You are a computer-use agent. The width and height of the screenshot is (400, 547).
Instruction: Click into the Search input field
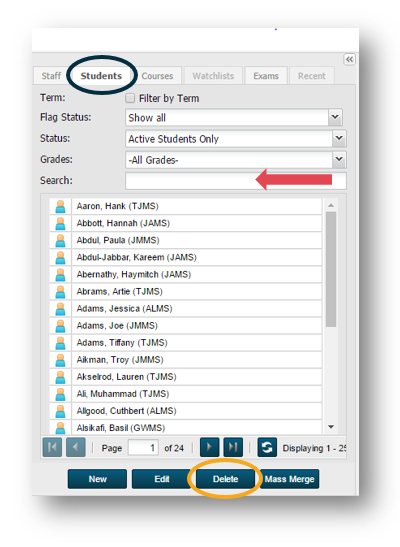coord(236,181)
